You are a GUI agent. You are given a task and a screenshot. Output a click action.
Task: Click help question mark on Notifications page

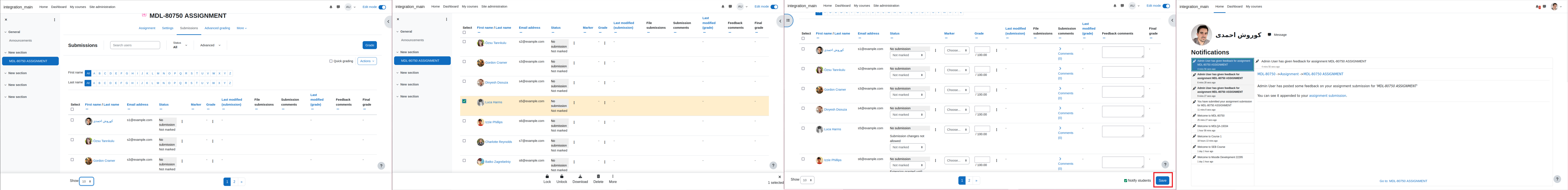point(1557,179)
